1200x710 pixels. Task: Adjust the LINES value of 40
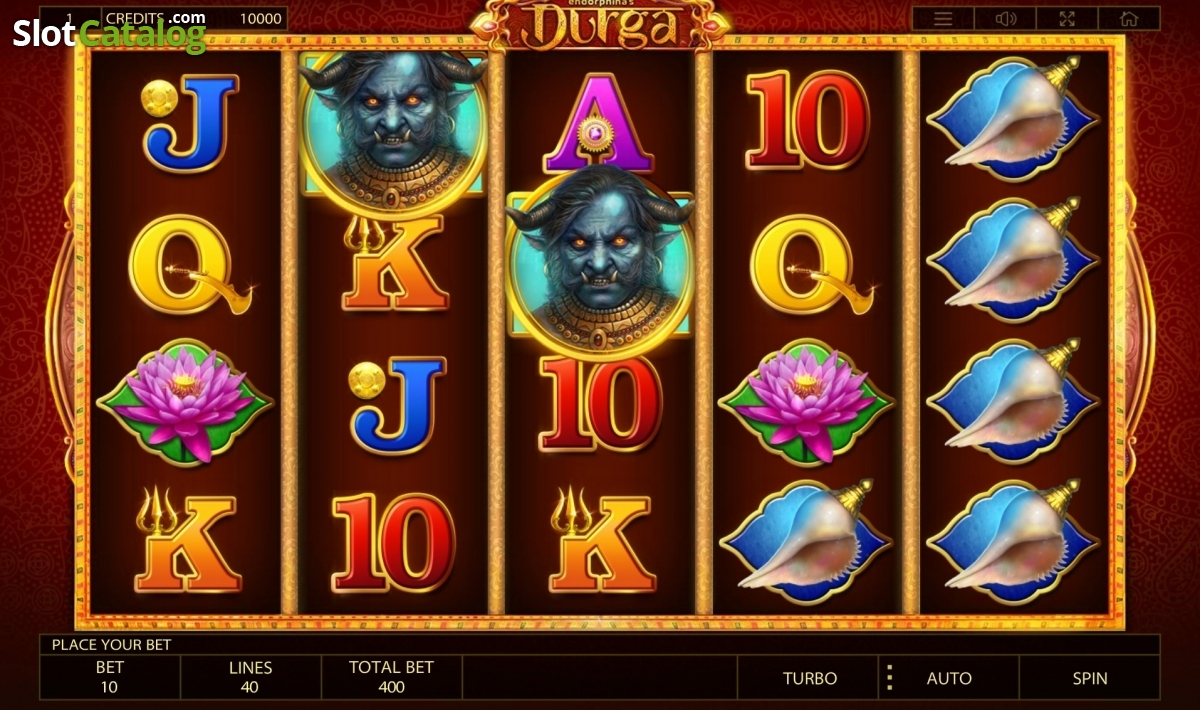point(250,678)
